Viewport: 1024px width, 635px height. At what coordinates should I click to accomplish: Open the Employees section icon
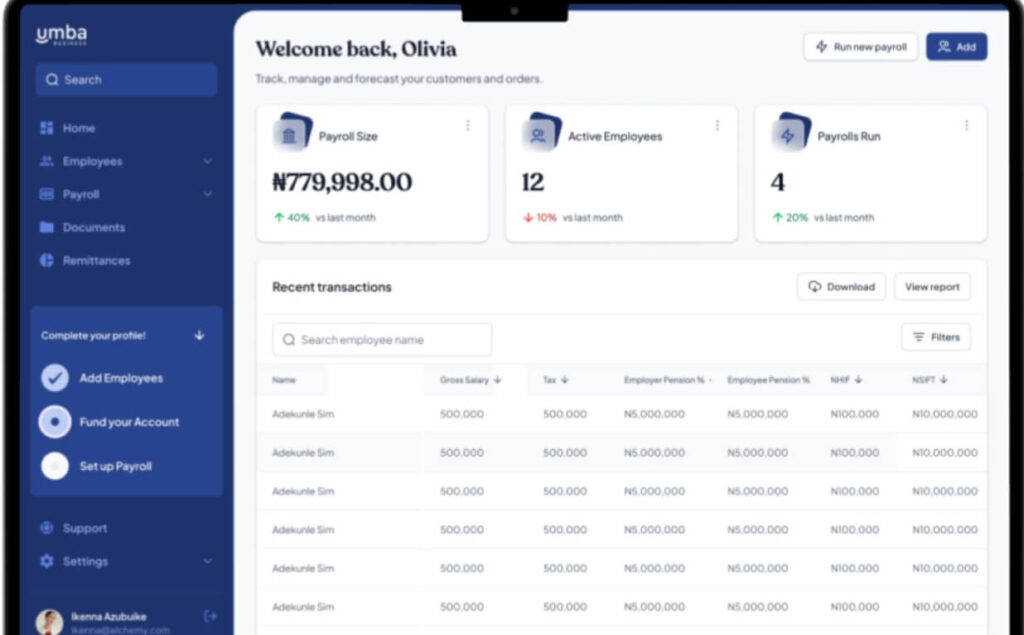click(x=45, y=161)
